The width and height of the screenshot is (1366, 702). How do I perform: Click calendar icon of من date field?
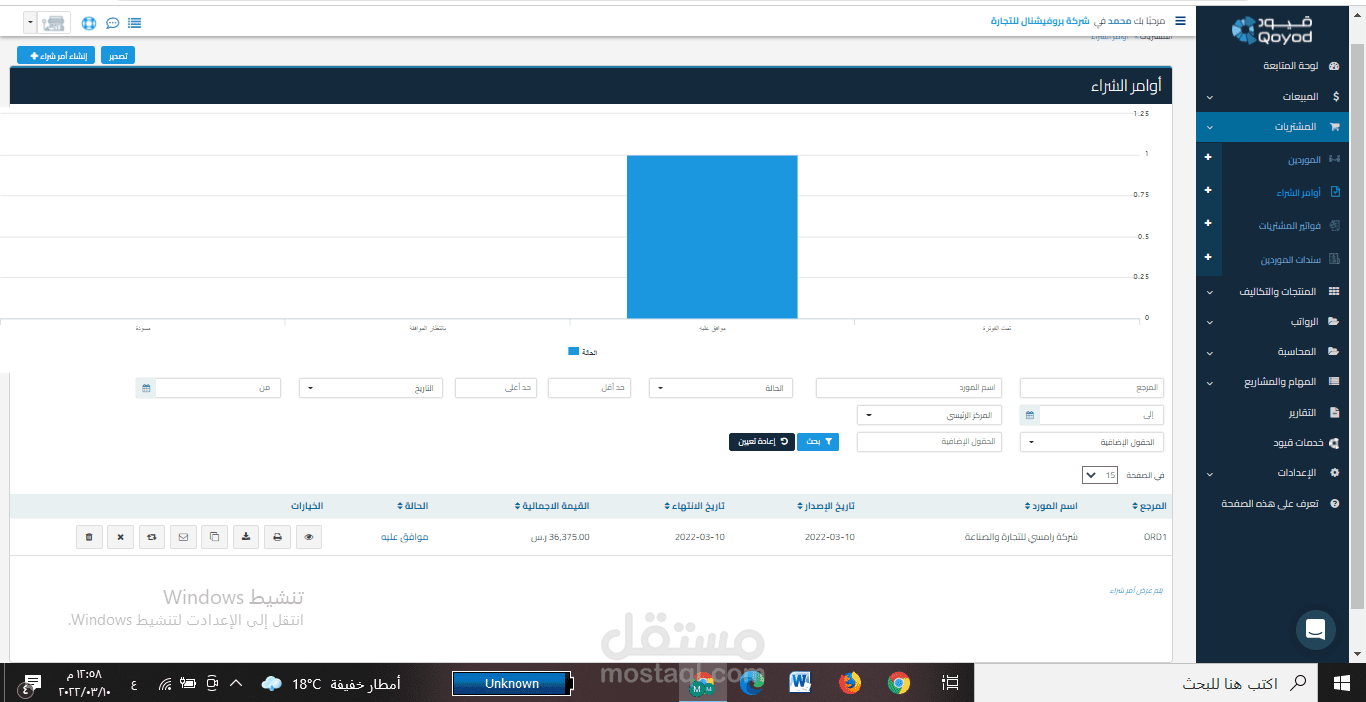146,387
